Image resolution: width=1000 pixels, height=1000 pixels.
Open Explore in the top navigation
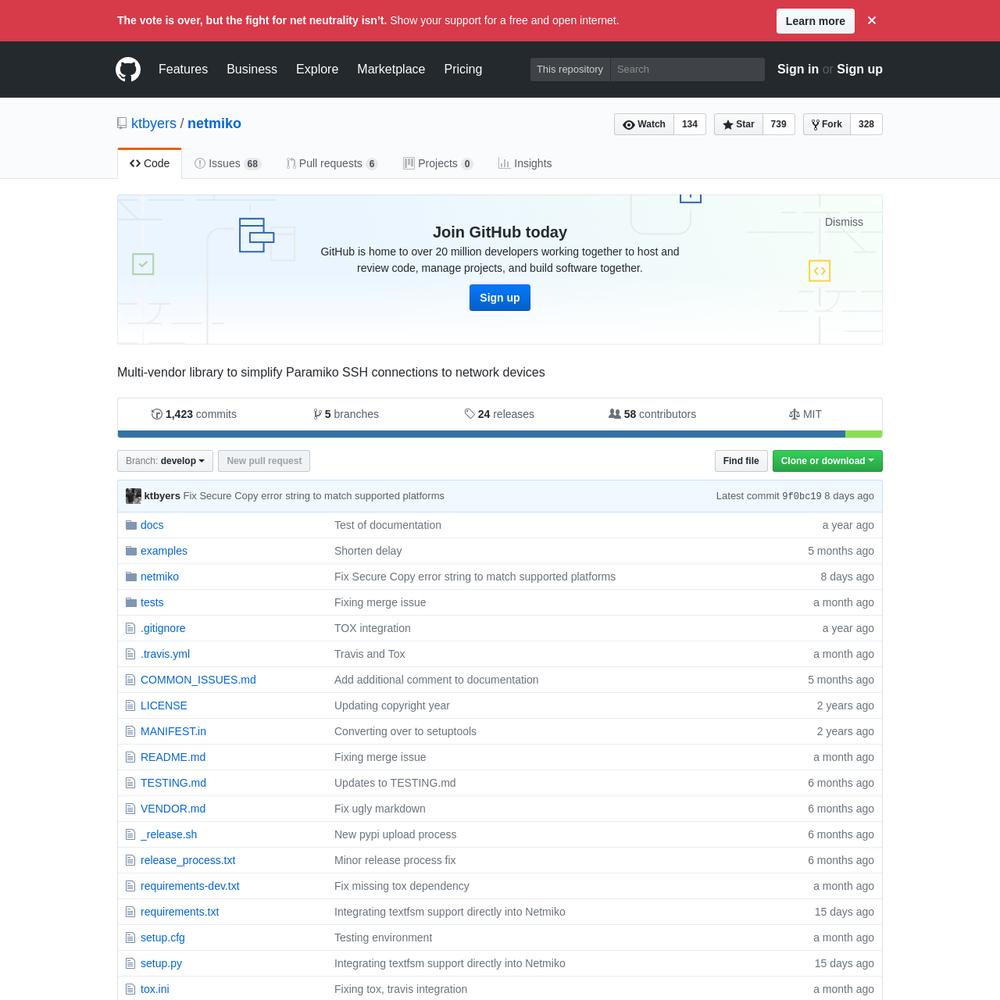coord(317,69)
